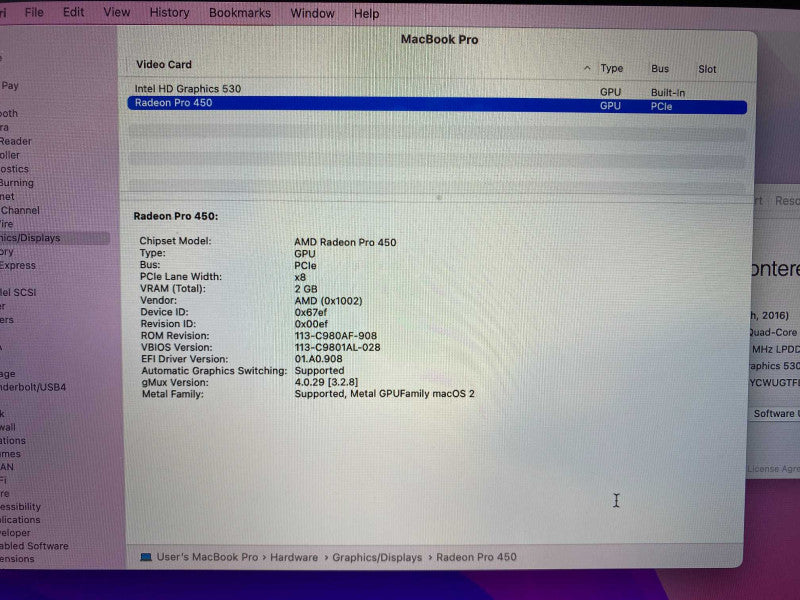Screen dimensions: 800x600
Task: Select Developer in the sidebar
Action: (x=15, y=533)
